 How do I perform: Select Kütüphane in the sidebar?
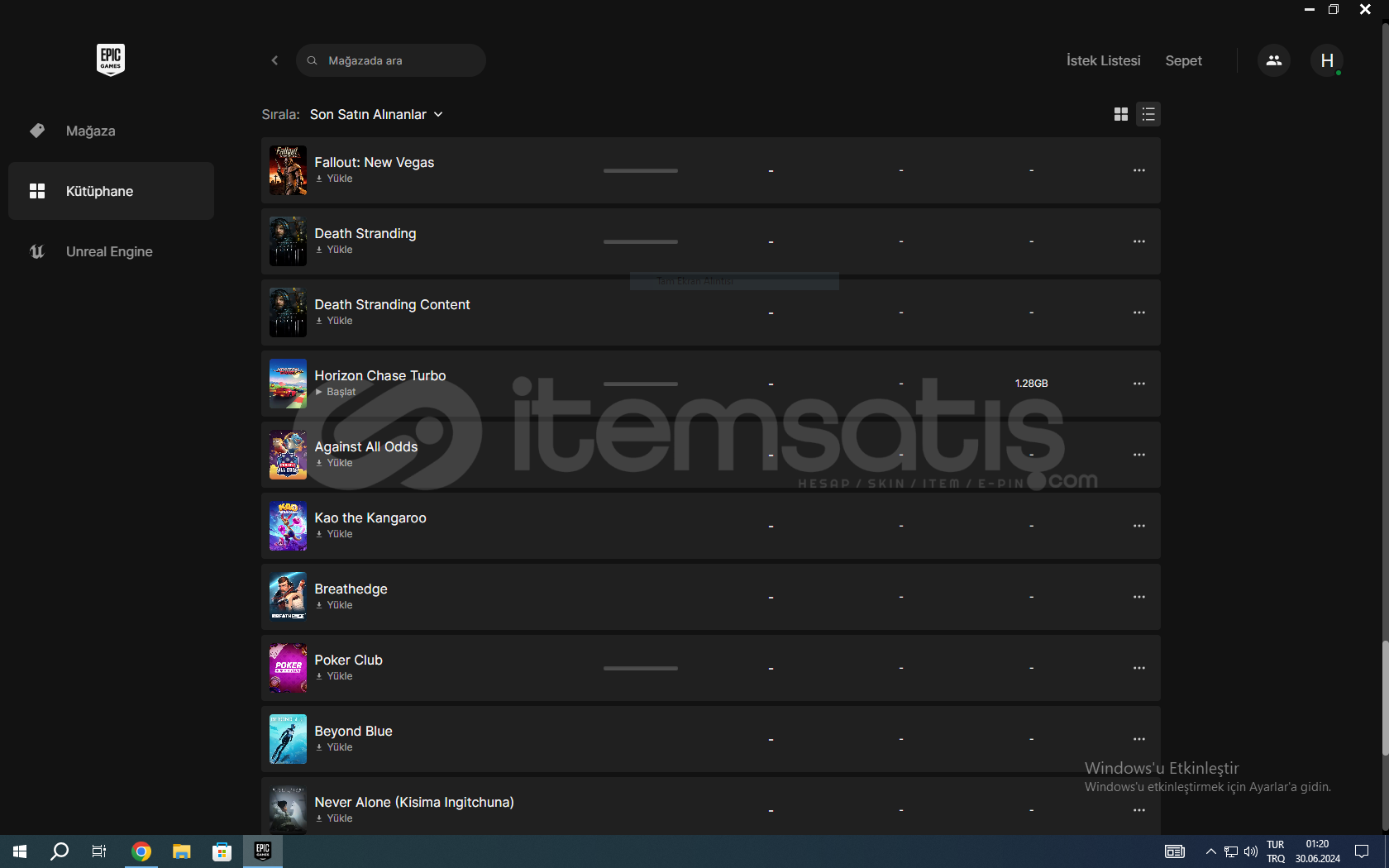(111, 191)
